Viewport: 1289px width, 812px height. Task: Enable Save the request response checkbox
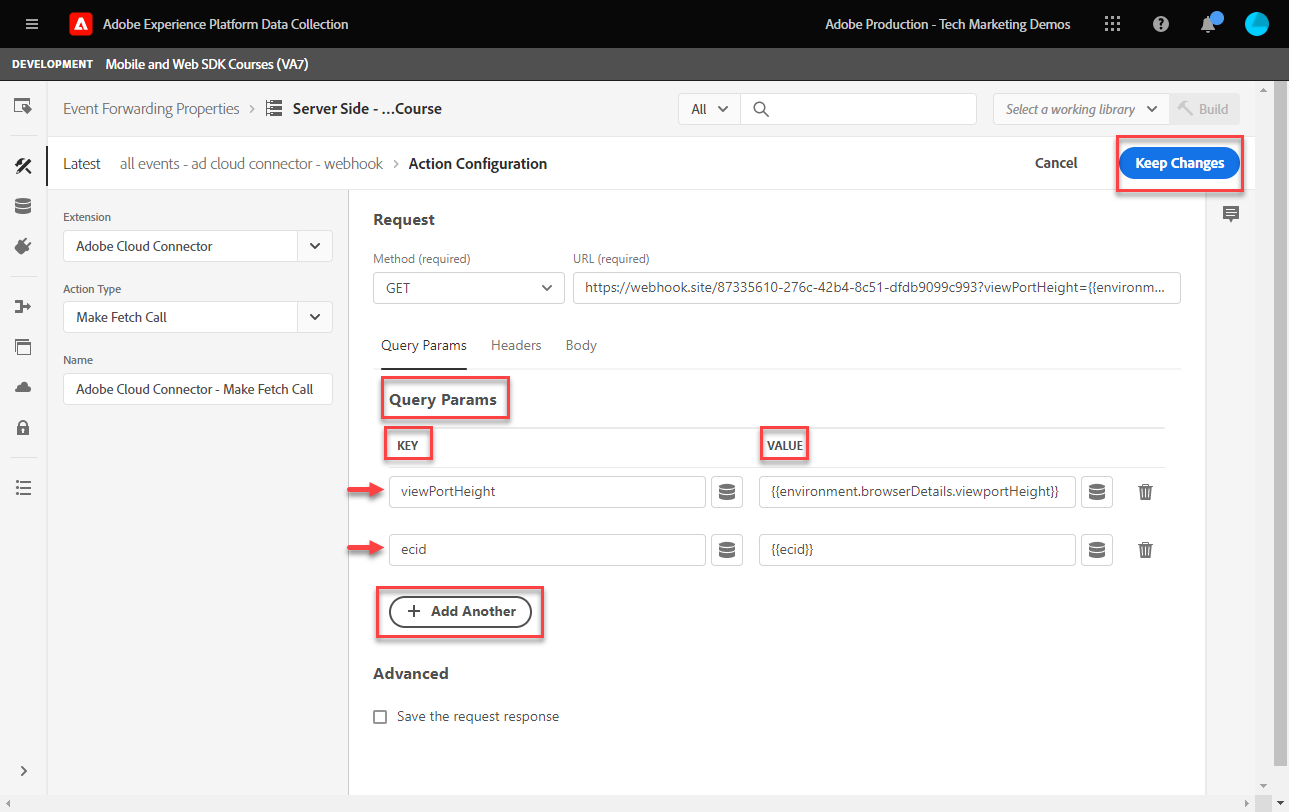tap(380, 717)
